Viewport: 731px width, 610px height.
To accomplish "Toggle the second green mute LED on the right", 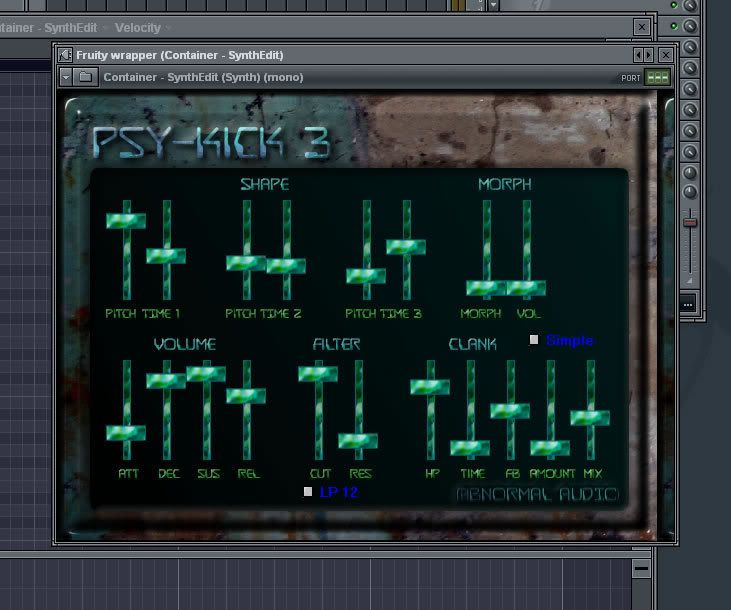I will pyautogui.click(x=674, y=26).
